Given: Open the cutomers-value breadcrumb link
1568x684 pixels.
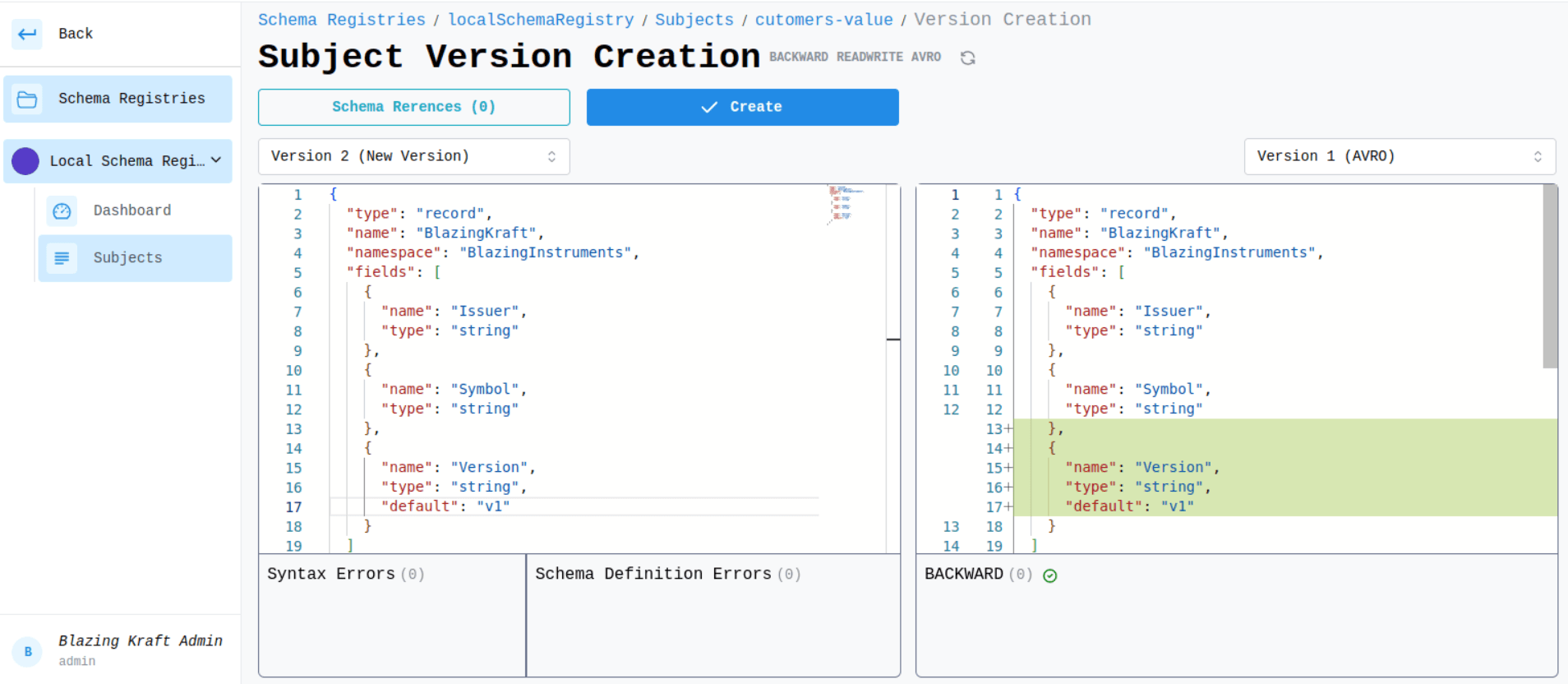Looking at the screenshot, I should 823,20.
